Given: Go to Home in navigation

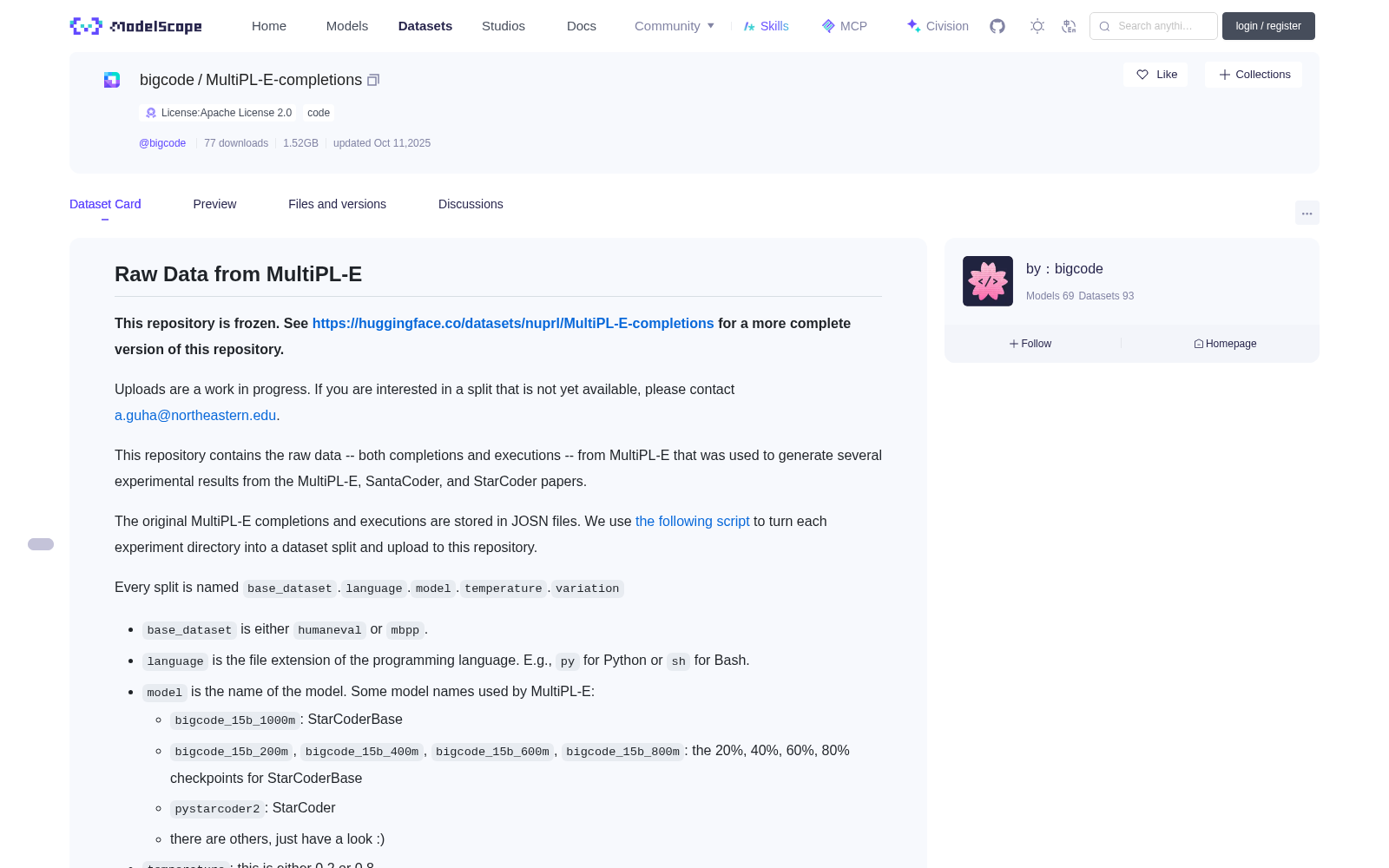Looking at the screenshot, I should tap(269, 26).
